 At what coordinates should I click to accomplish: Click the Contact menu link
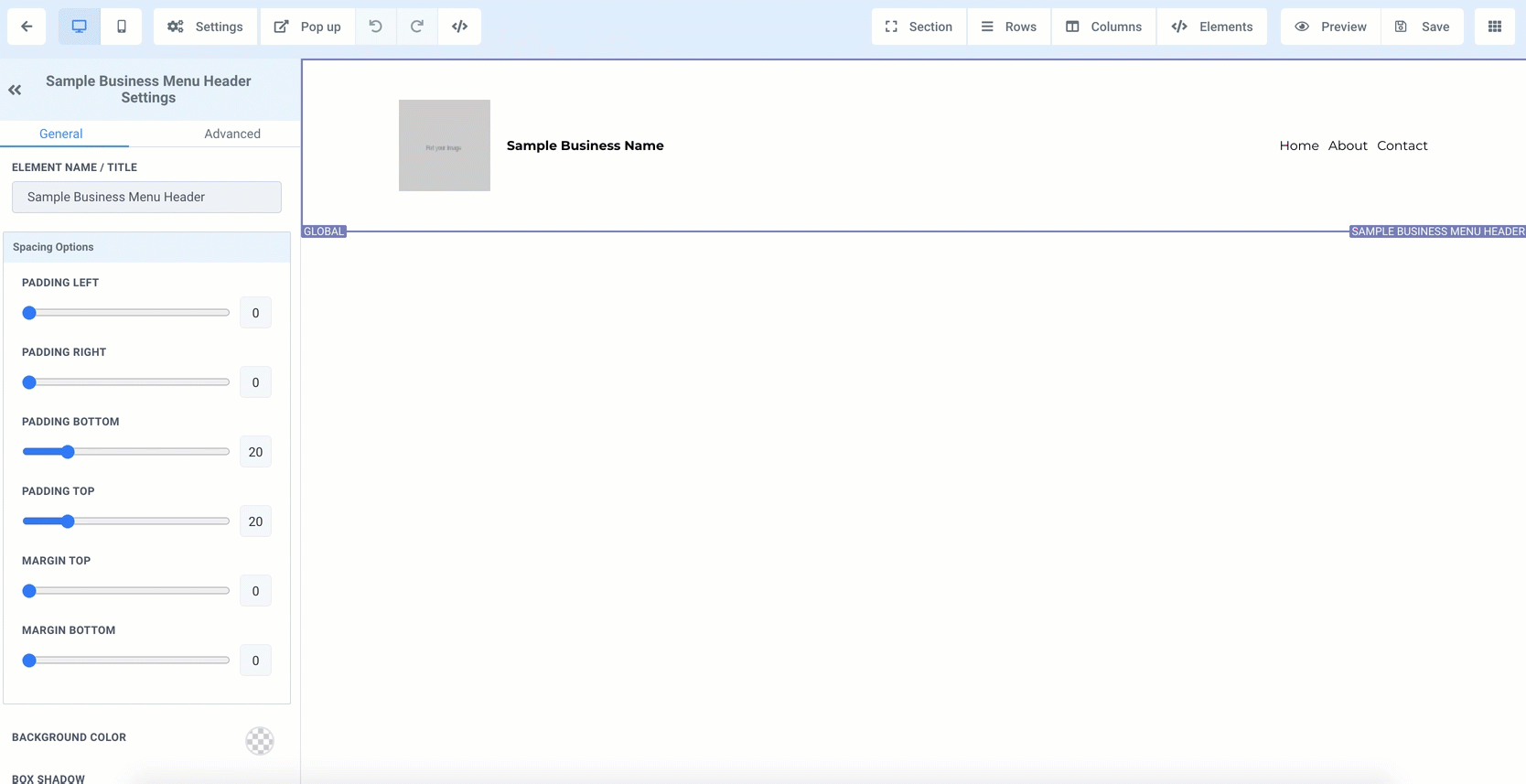pos(1402,145)
